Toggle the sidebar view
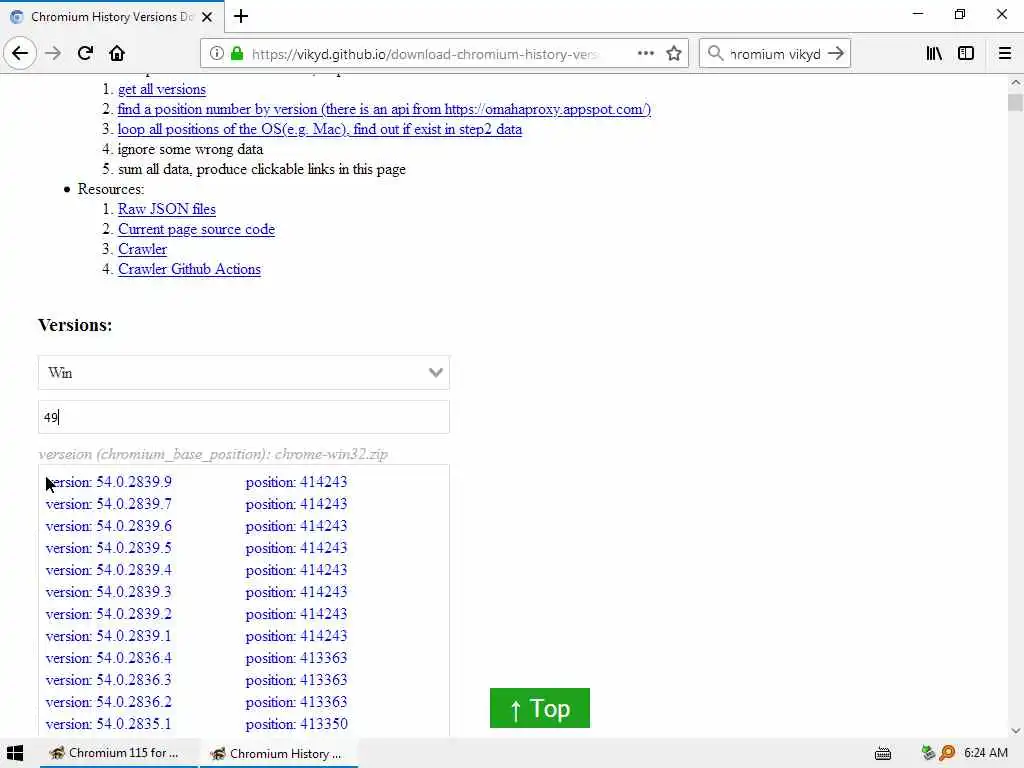 pos(966,54)
